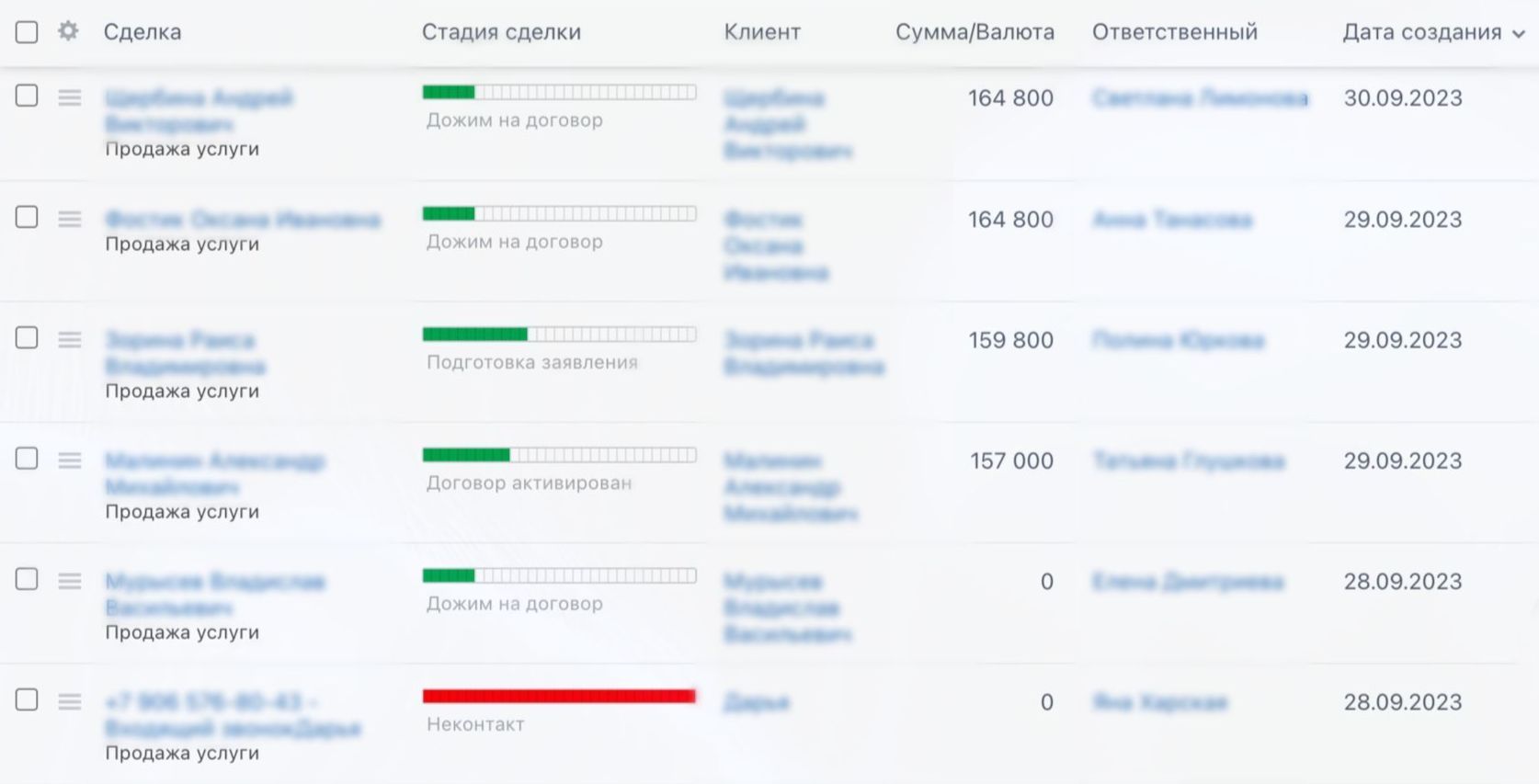
Task: Click hamburger menu of first 29.09.2023 deal
Action: pyautogui.click(x=70, y=219)
